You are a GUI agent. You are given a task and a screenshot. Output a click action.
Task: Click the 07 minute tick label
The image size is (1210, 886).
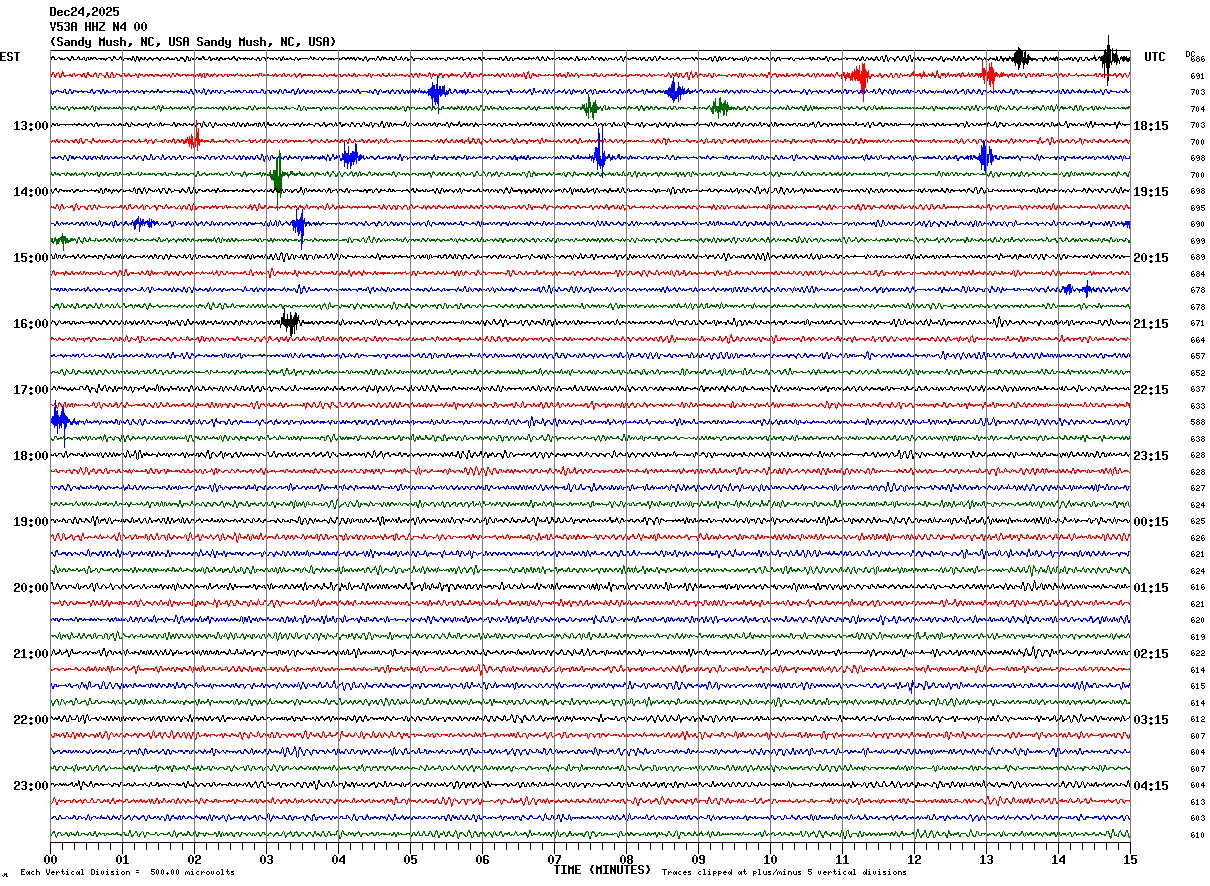pos(555,859)
